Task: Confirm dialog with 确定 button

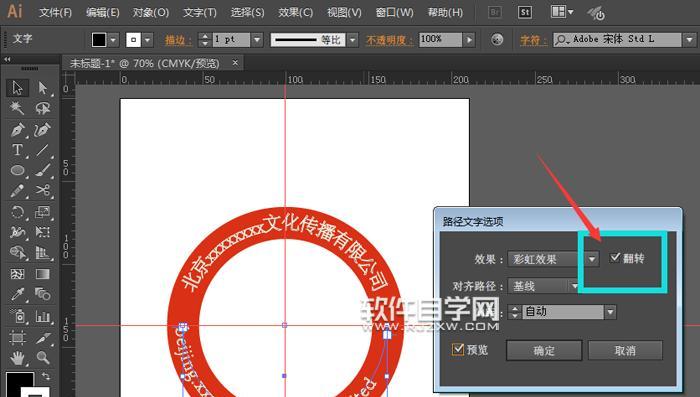Action: pyautogui.click(x=544, y=351)
